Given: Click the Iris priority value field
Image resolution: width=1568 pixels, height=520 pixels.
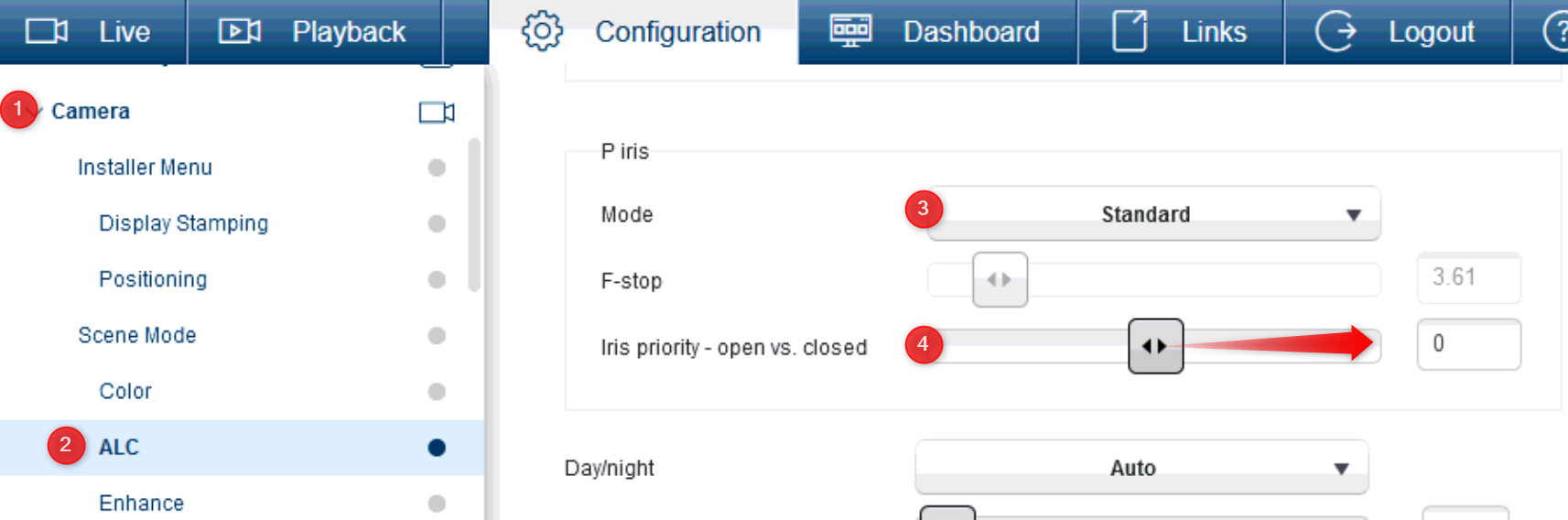Looking at the screenshot, I should [x=1468, y=344].
